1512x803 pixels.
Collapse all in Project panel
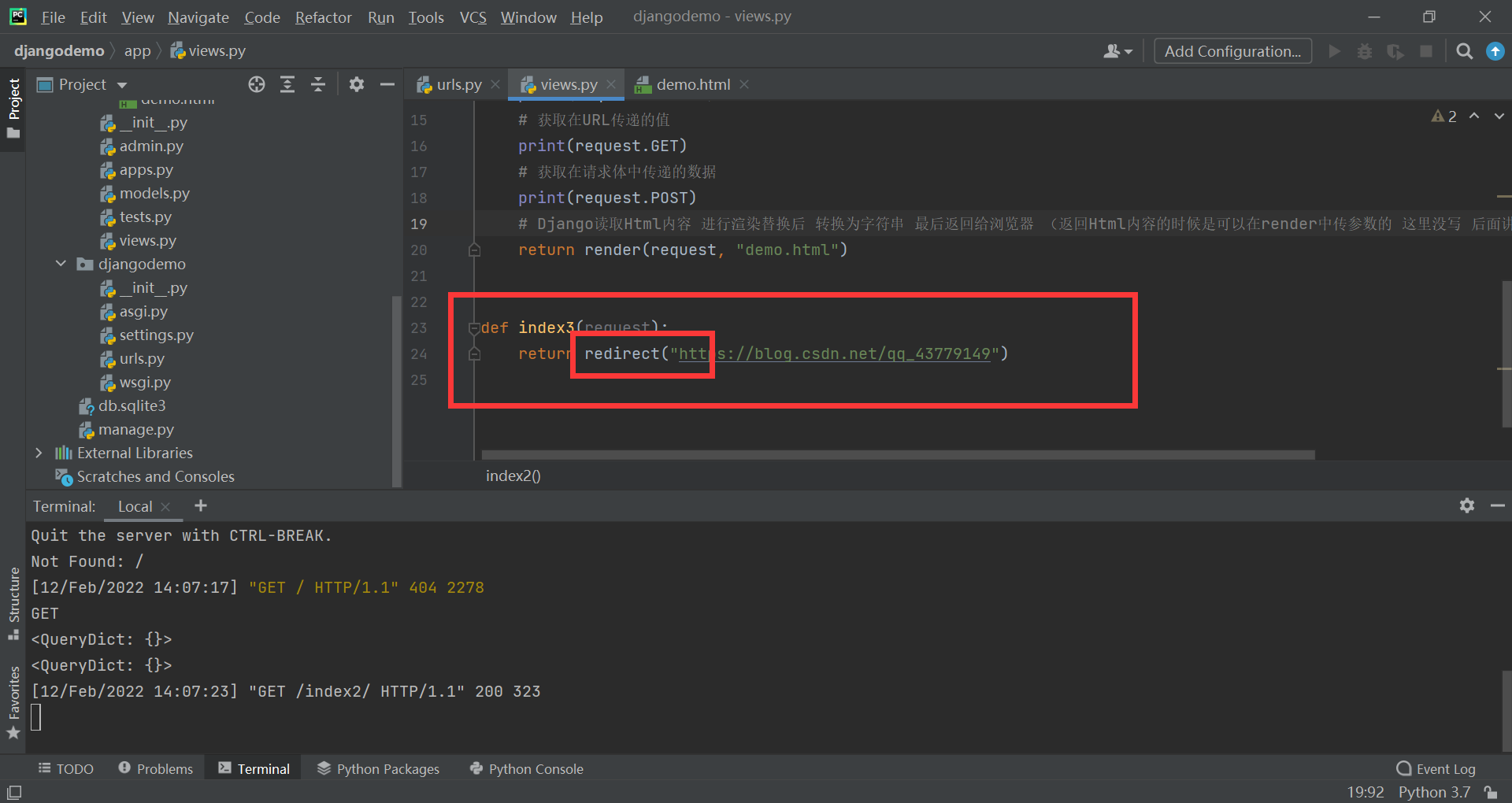(x=318, y=84)
